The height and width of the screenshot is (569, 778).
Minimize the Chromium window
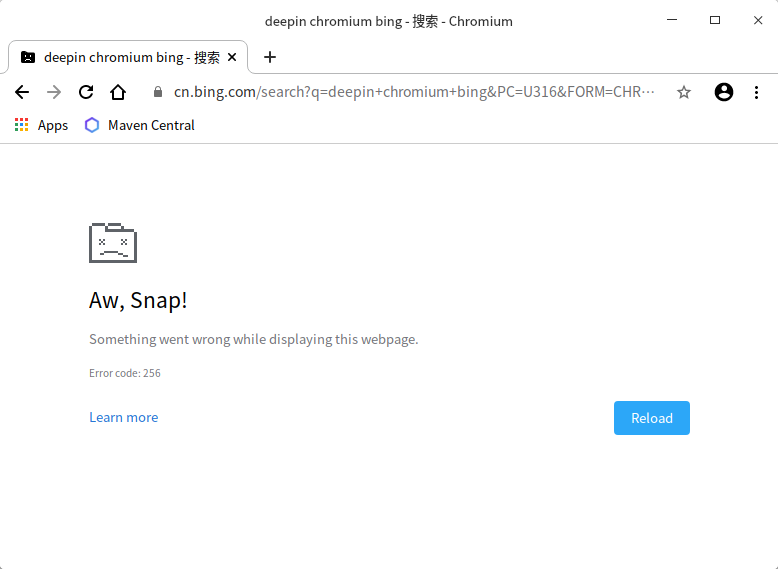672,20
